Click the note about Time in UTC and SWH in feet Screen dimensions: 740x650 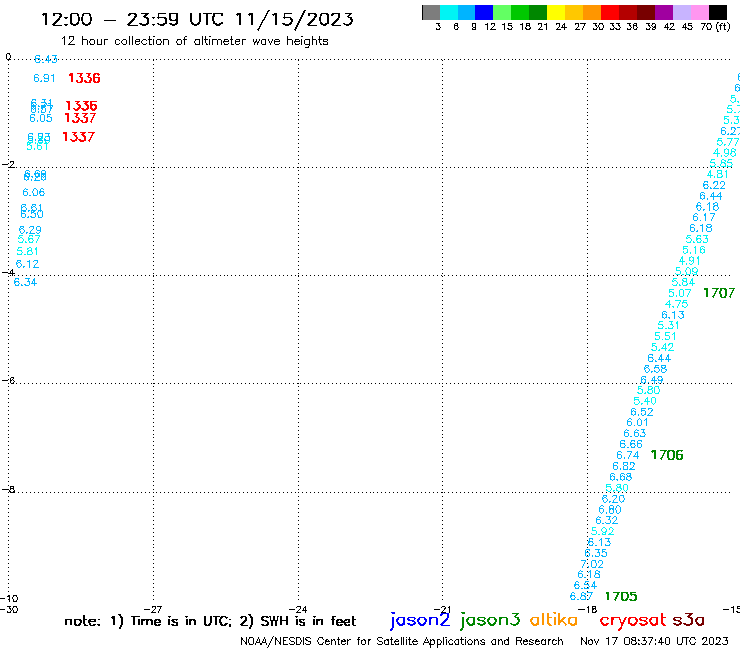210,621
